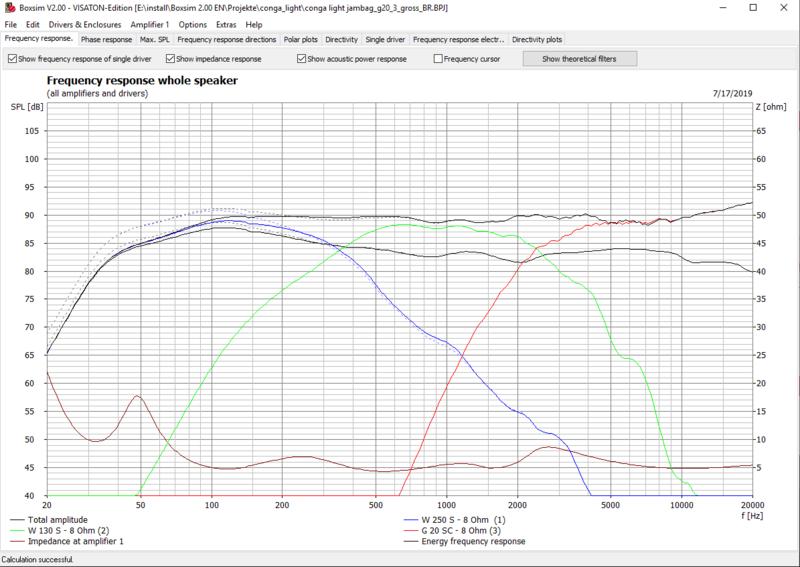Viewport: 800px width, 567px height.
Task: Open the Extras menu
Action: coord(226,24)
